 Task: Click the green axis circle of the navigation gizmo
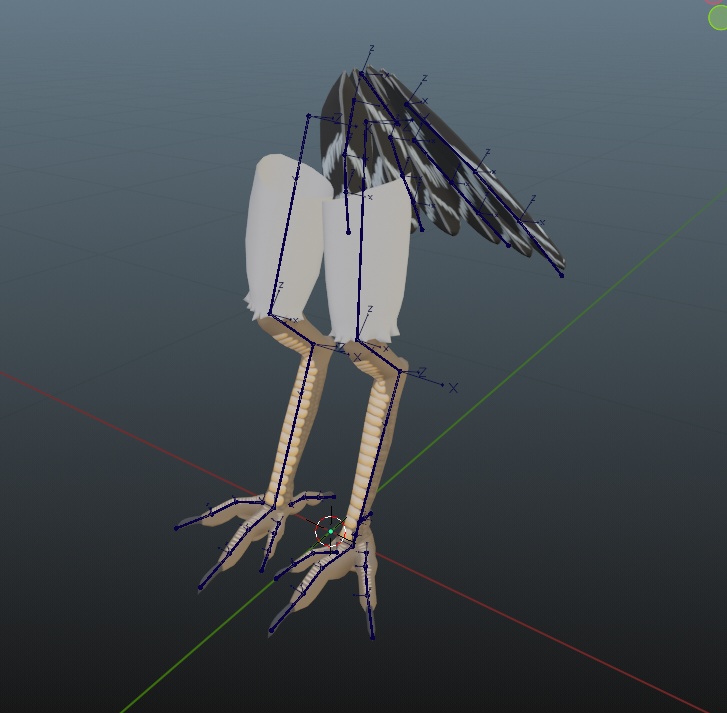tap(718, 18)
